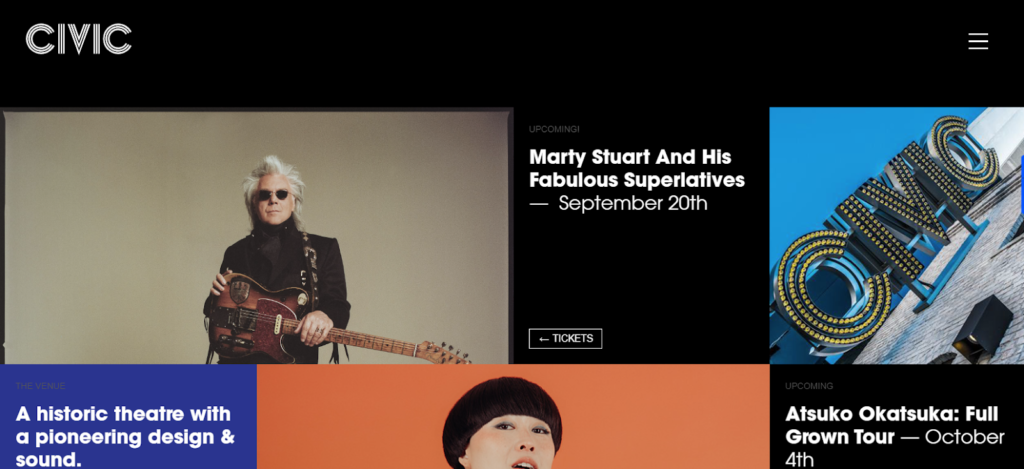Click the THE VENUE label
Viewport: 1024px width, 469px height.
pos(40,386)
